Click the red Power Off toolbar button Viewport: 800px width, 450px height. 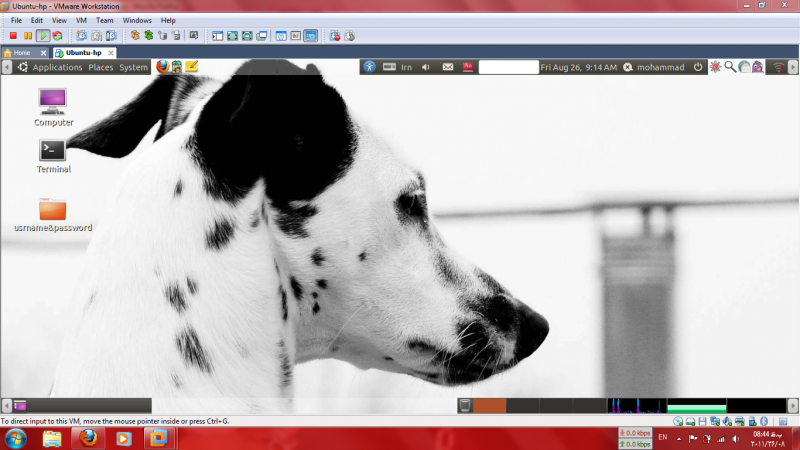pos(13,35)
